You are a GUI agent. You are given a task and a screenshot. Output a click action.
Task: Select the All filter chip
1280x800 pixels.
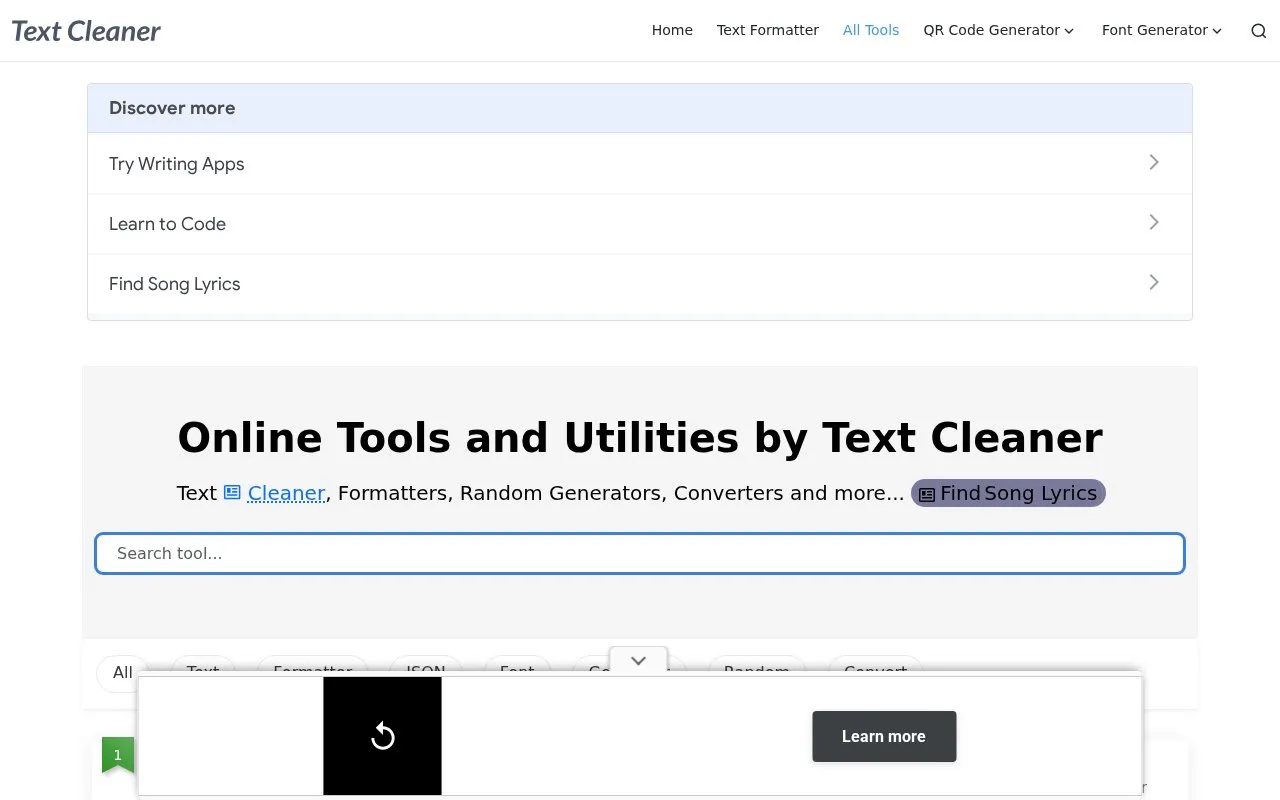click(x=122, y=672)
